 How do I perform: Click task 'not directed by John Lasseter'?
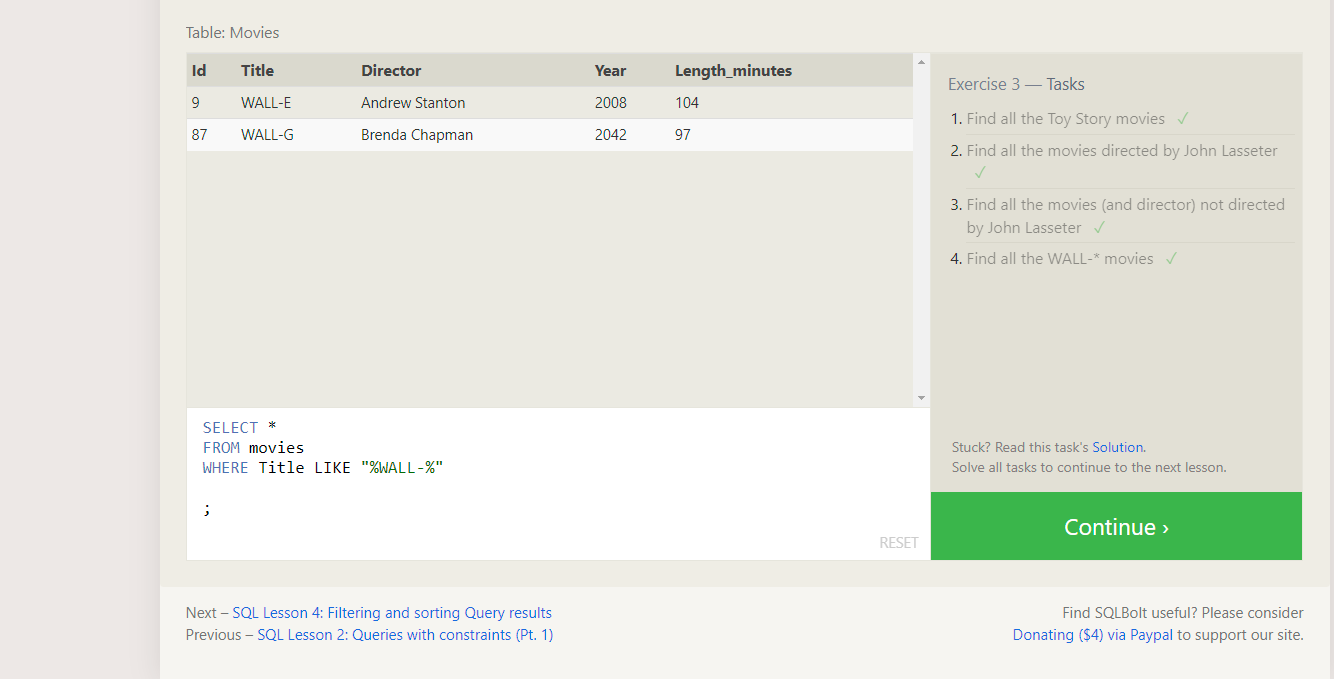(x=1125, y=216)
